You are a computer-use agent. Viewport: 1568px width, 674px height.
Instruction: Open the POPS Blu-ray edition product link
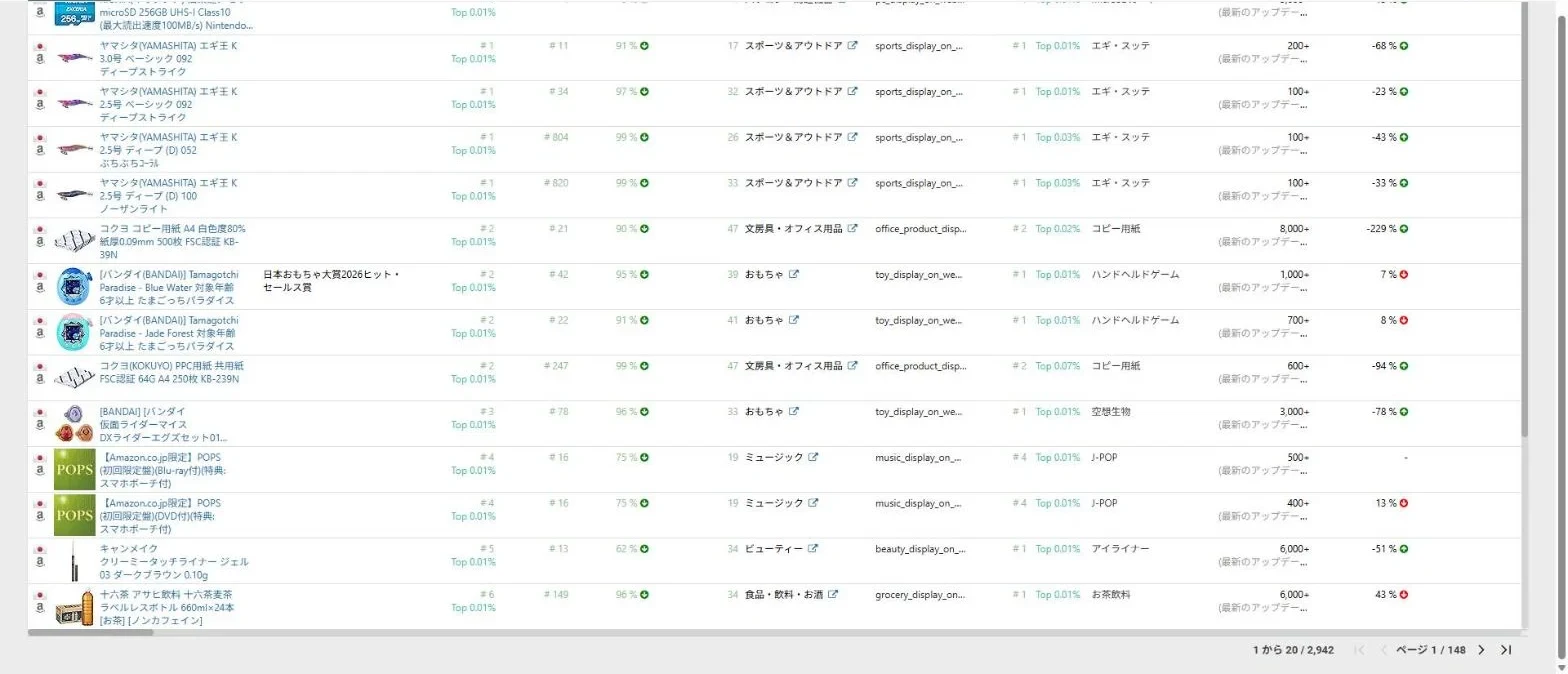(166, 470)
